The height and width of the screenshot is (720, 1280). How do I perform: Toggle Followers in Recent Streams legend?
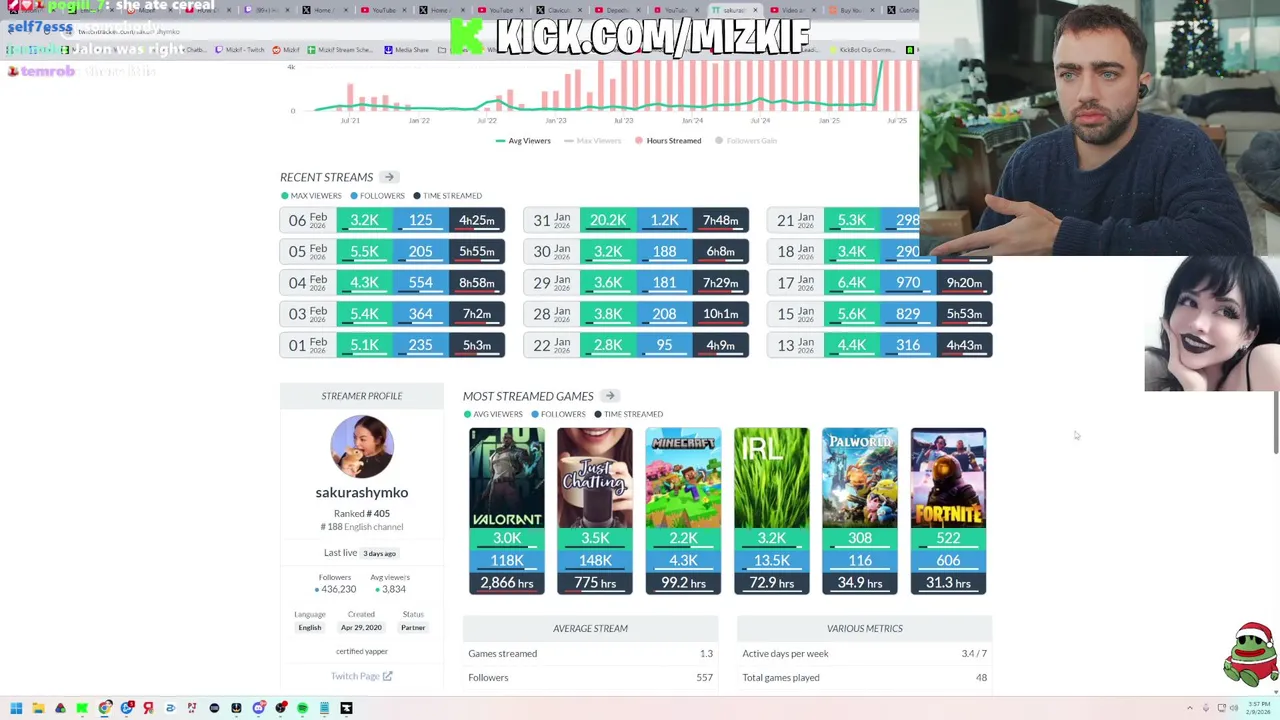378,196
